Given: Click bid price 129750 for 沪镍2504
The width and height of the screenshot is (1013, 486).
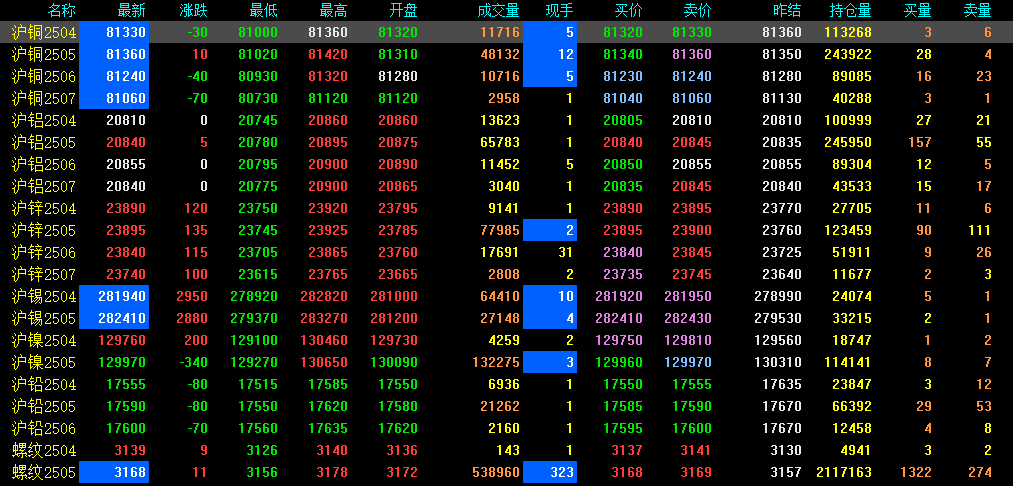Looking at the screenshot, I should (x=619, y=340).
